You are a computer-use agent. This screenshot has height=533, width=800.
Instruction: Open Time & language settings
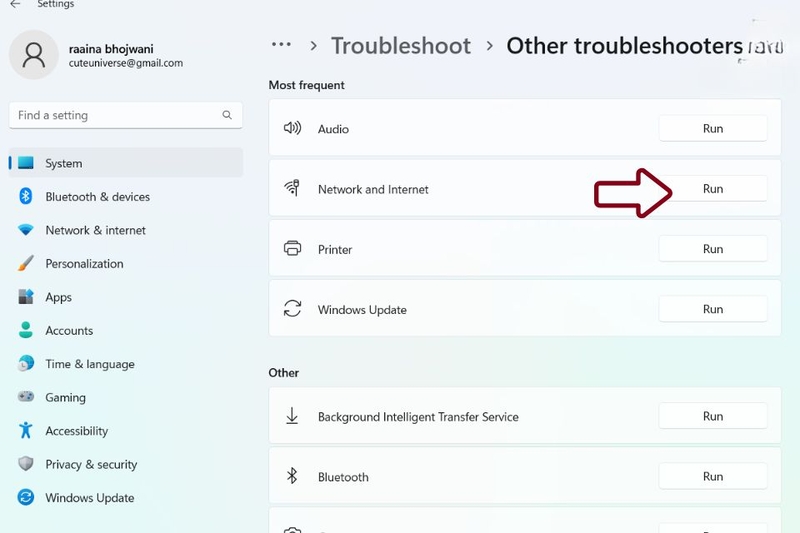pyautogui.click(x=126, y=364)
